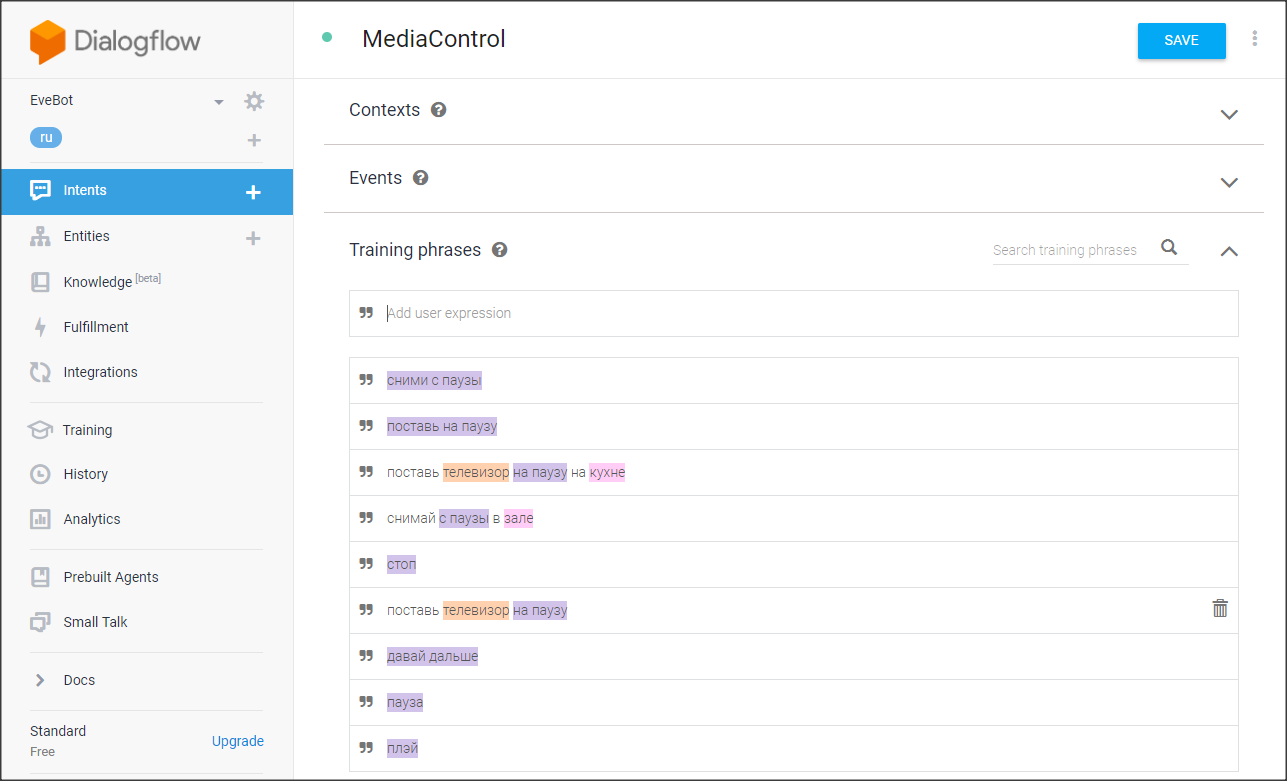Open the more options kebab menu

pyautogui.click(x=1255, y=39)
